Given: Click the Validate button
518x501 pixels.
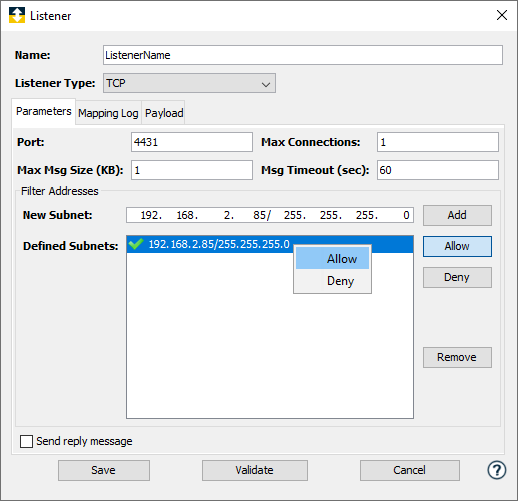Looking at the screenshot, I should click(x=255, y=470).
